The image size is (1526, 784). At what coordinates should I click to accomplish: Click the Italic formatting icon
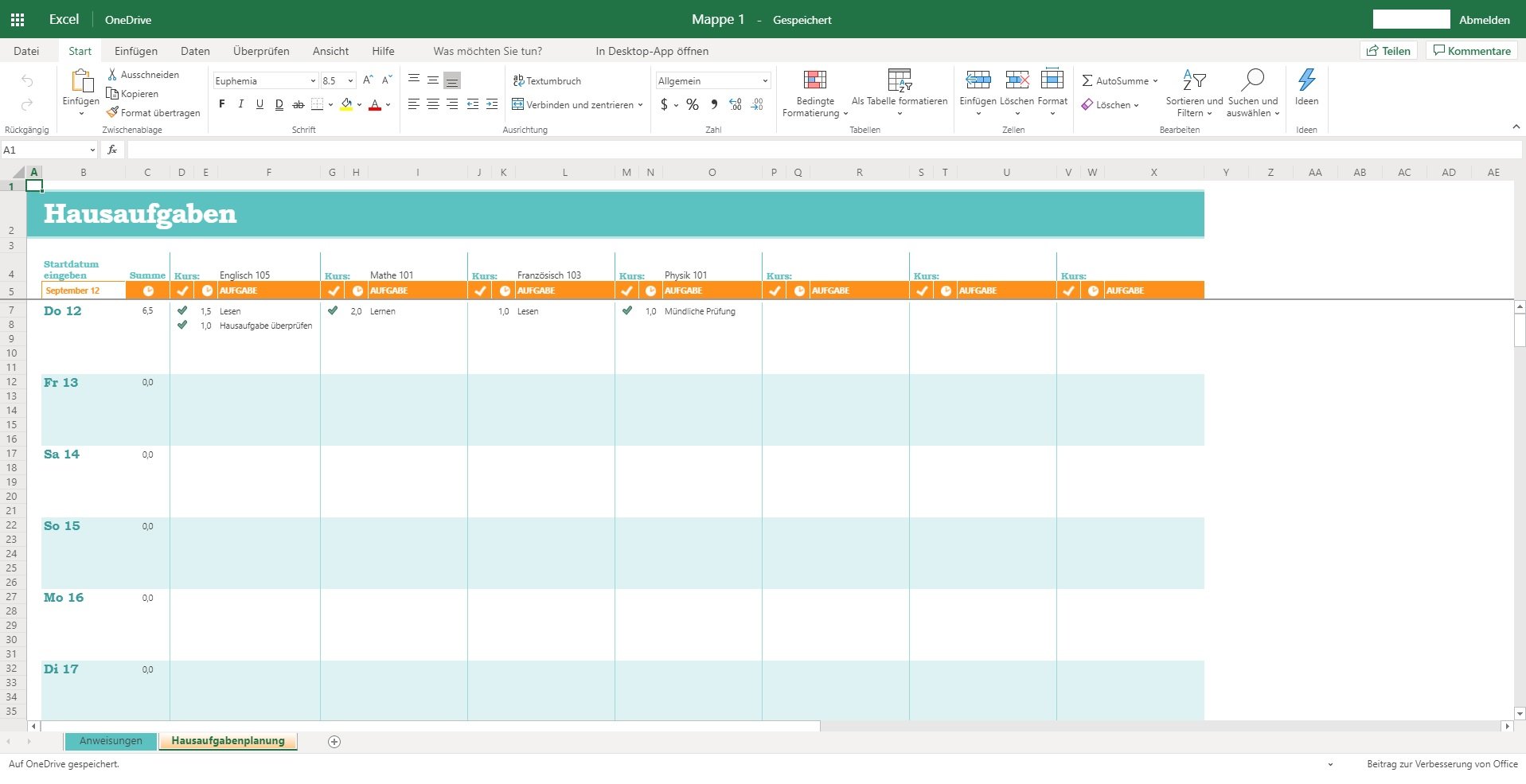pyautogui.click(x=240, y=104)
